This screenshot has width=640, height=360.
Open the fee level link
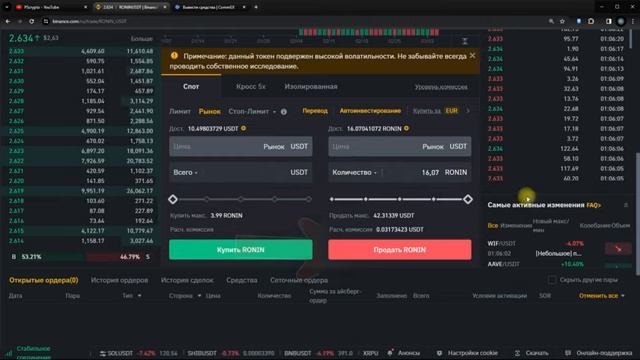[441, 87]
